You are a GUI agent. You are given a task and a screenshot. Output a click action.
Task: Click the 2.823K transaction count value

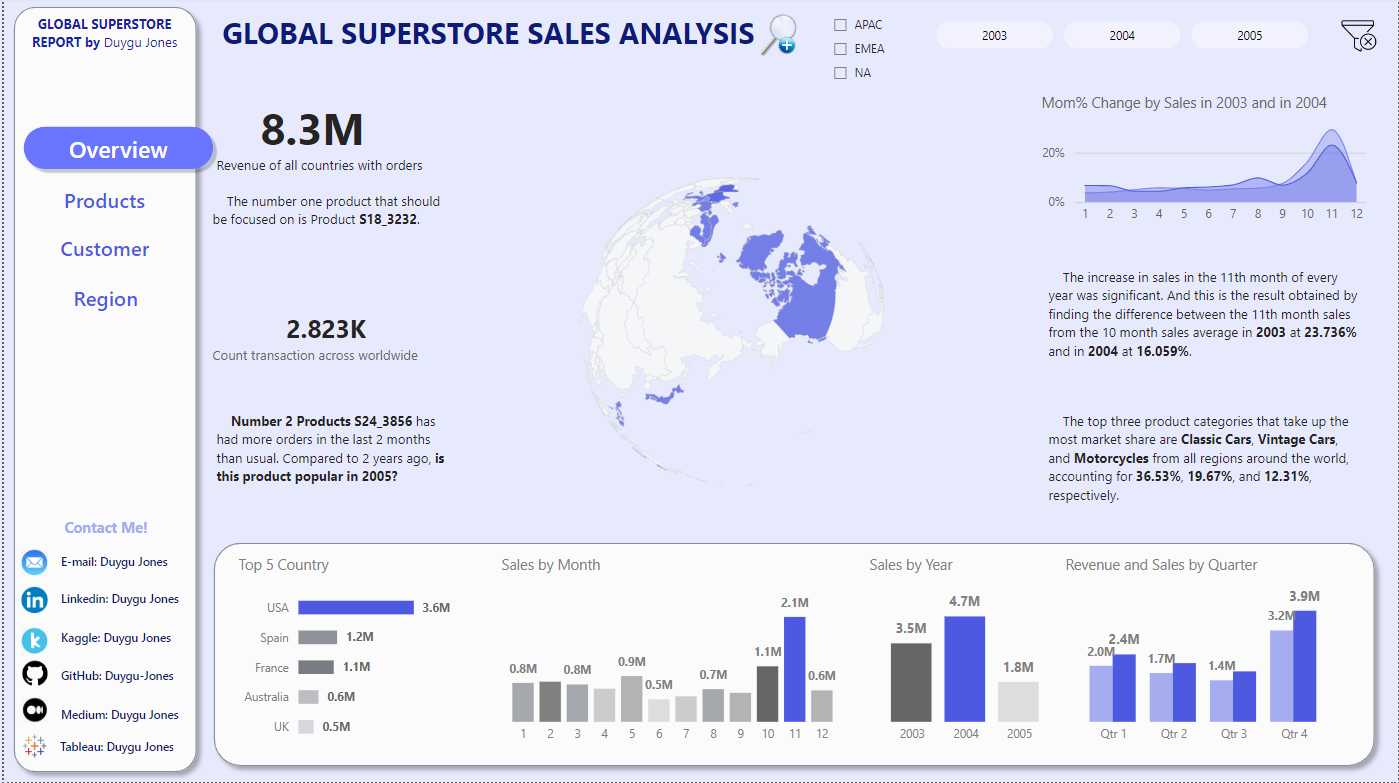[326, 329]
